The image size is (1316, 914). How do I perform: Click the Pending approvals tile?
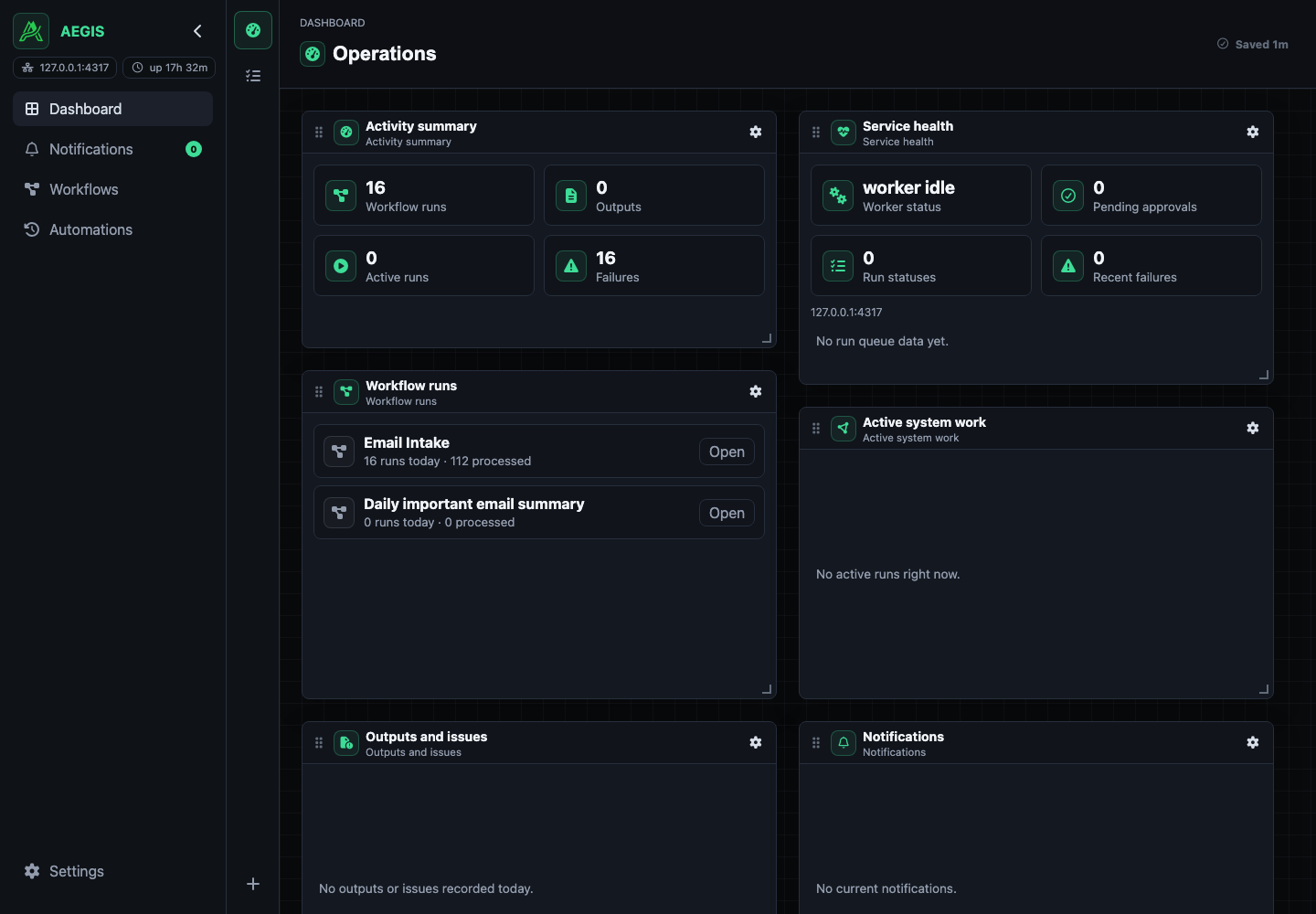pyautogui.click(x=1151, y=196)
